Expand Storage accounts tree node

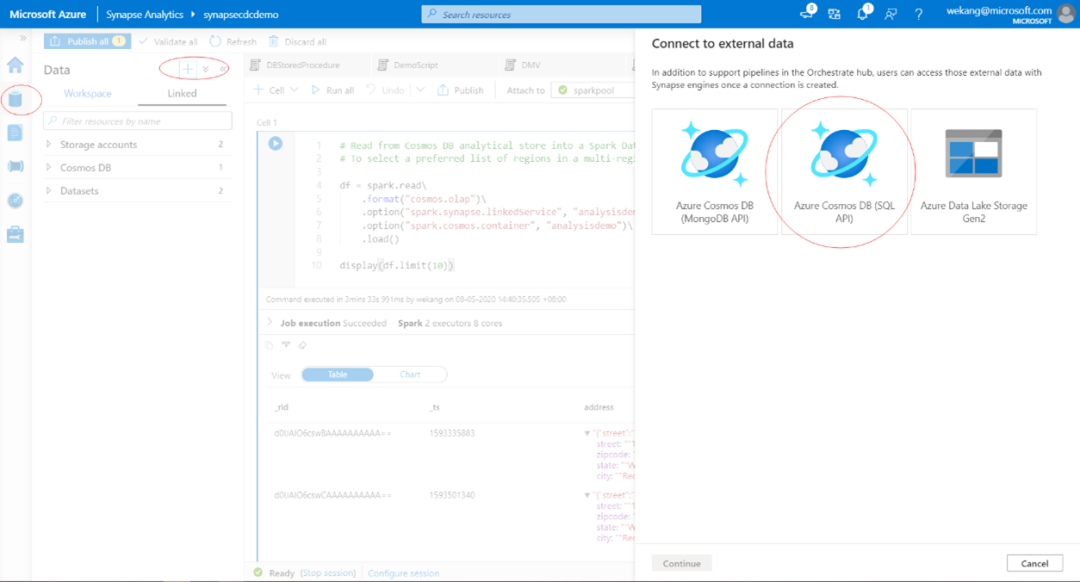click(48, 145)
